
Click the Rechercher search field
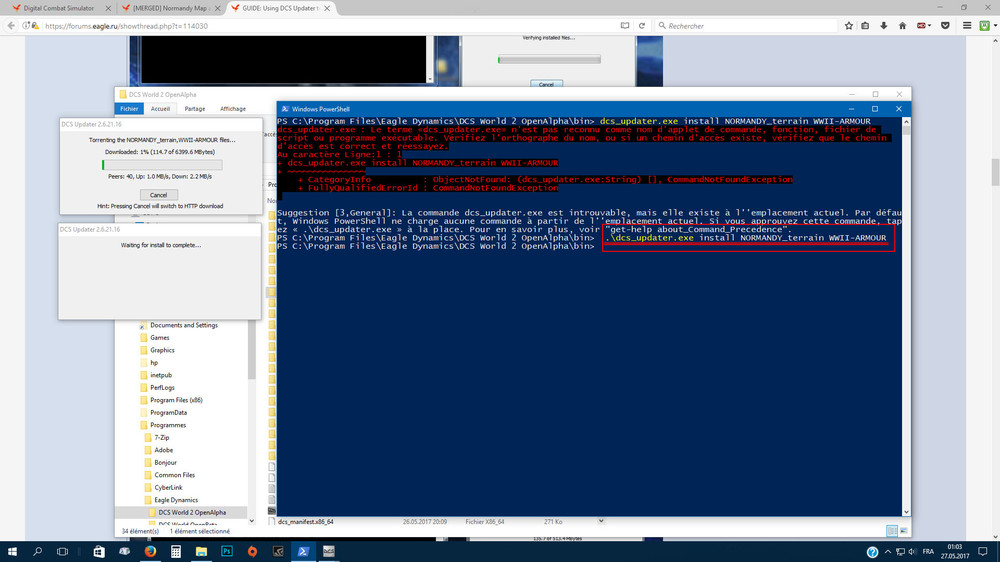746,26
